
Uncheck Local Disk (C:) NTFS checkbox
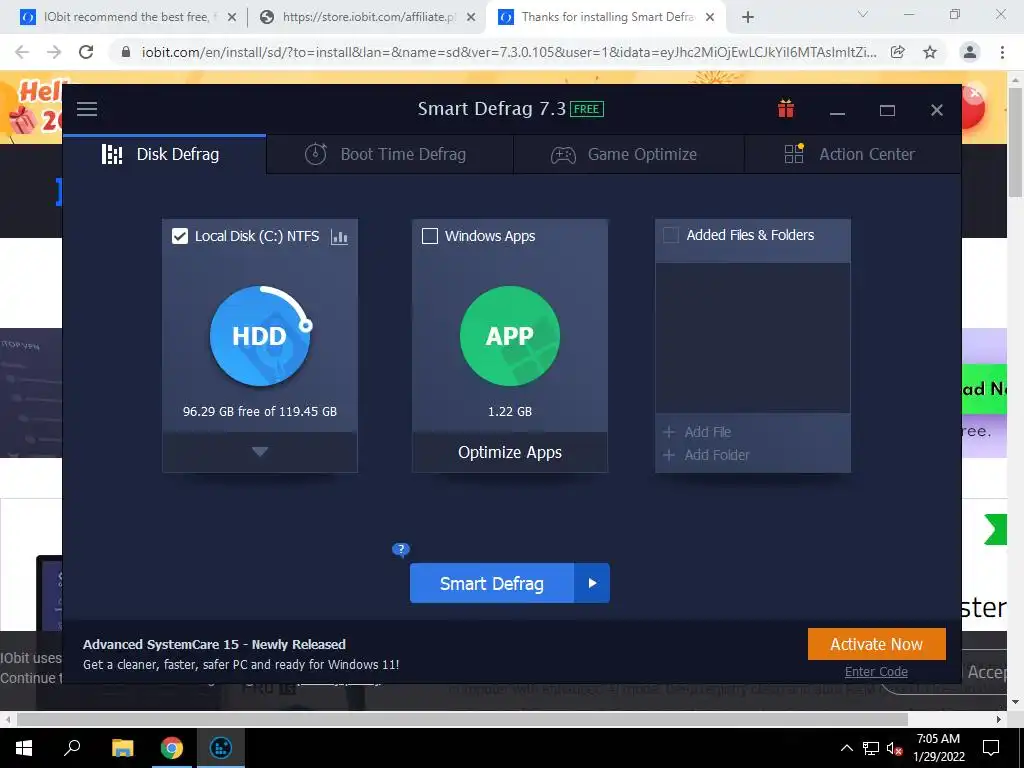pos(180,236)
